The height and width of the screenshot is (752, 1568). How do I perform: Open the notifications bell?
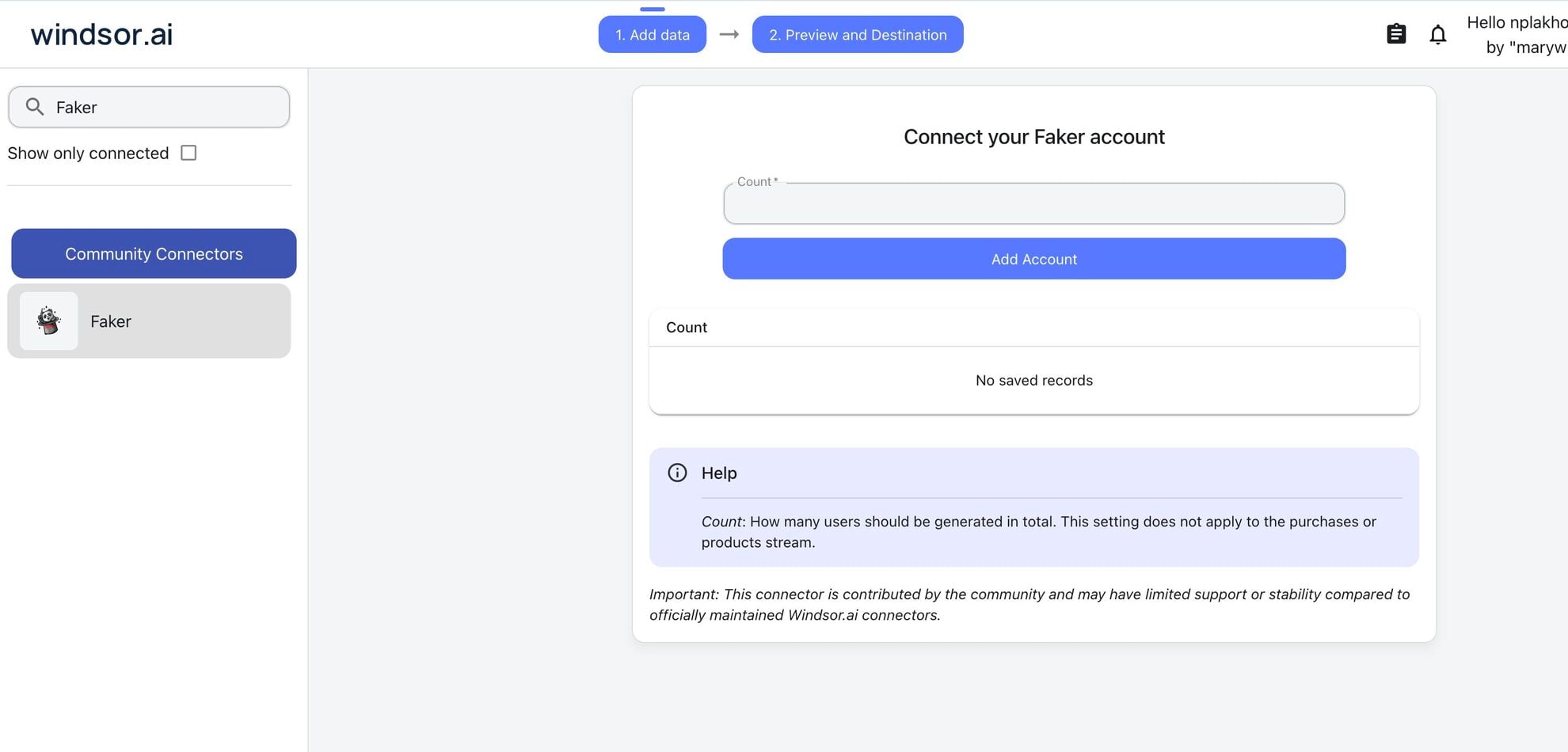click(x=1437, y=34)
